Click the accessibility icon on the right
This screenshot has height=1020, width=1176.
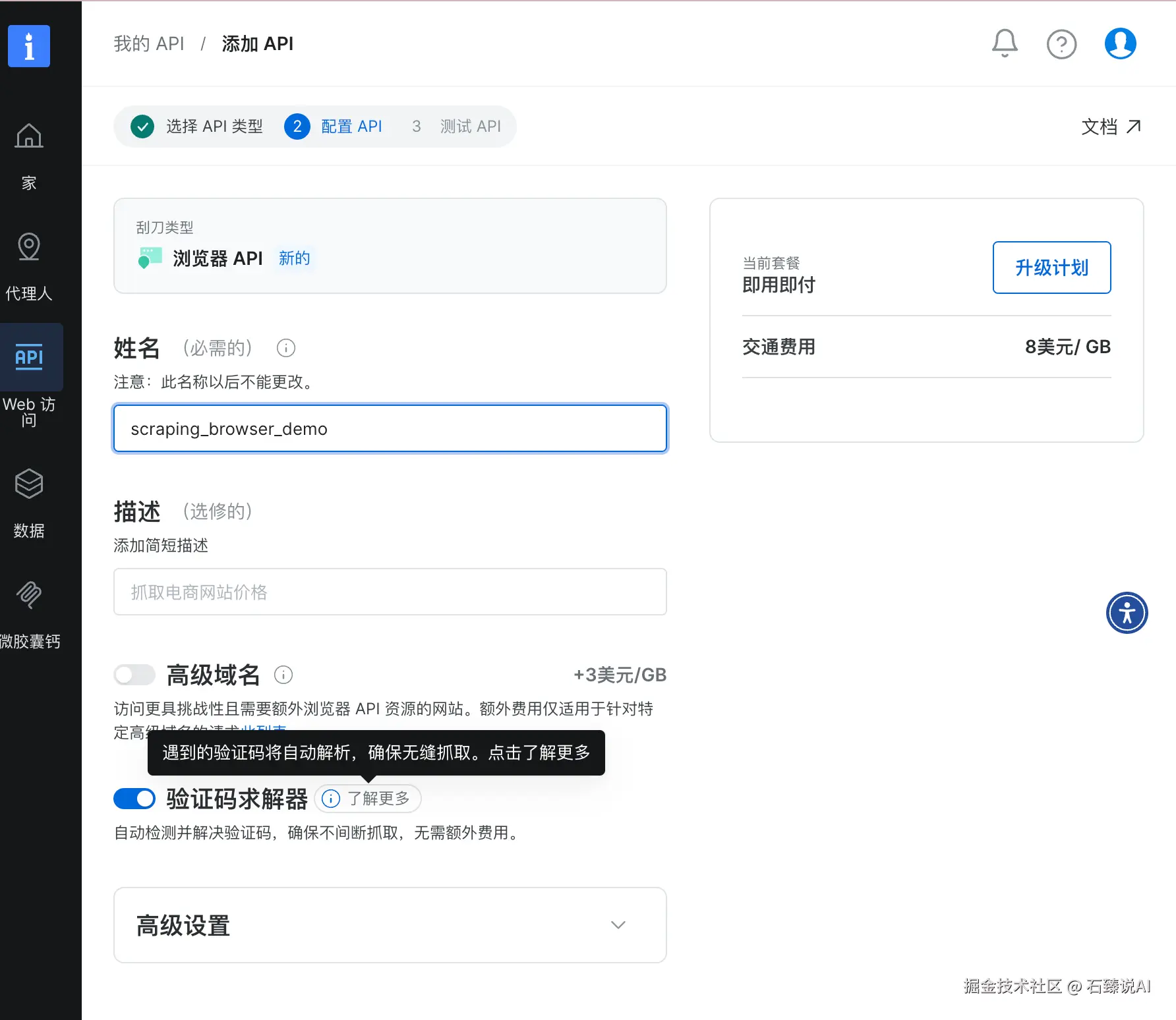coord(1127,612)
